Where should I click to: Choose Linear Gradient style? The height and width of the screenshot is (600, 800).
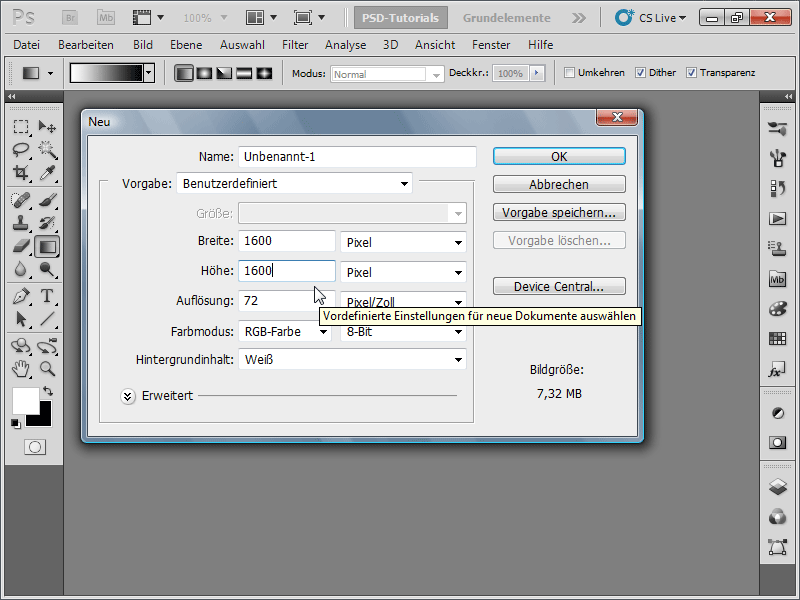click(x=184, y=73)
